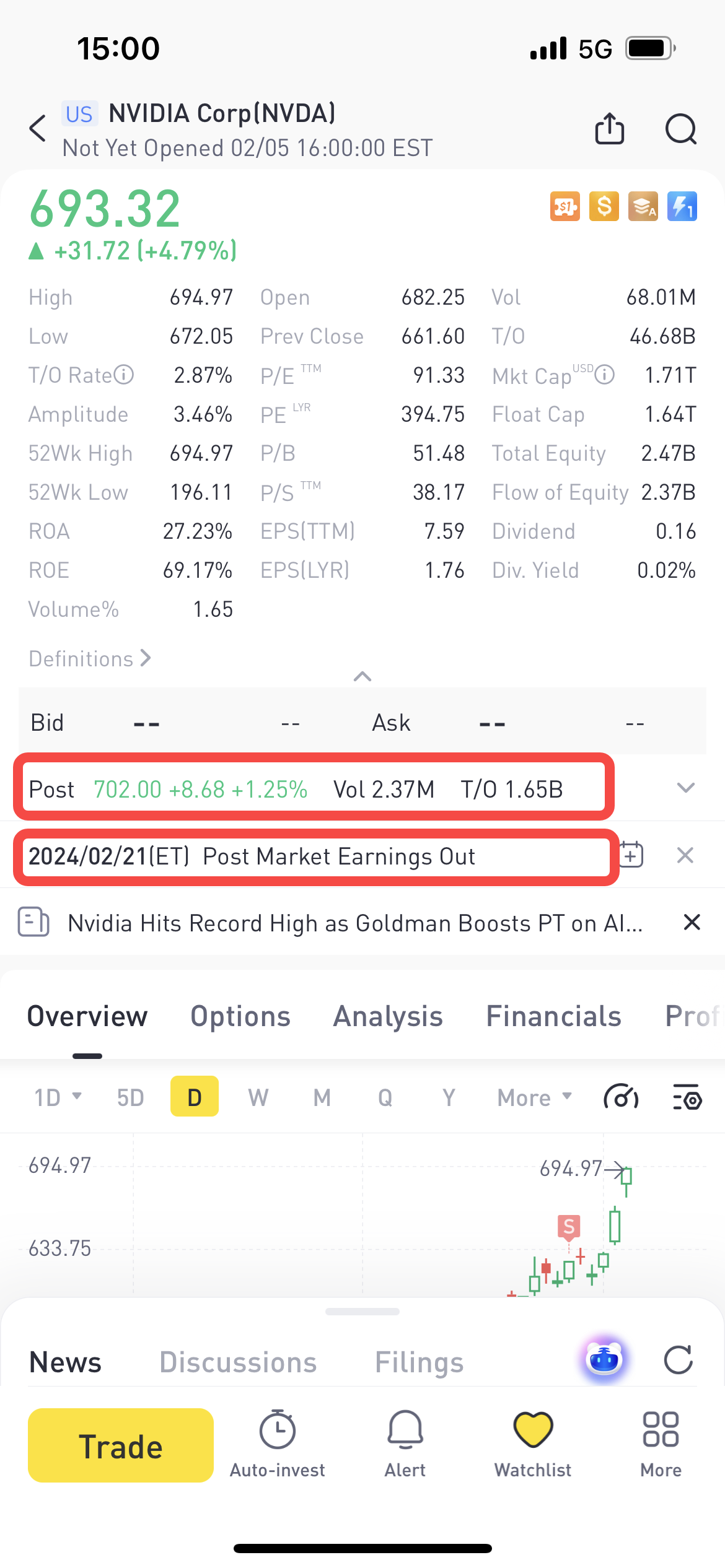Tap the blue lightning badge icon
725x1568 pixels.
tap(682, 206)
